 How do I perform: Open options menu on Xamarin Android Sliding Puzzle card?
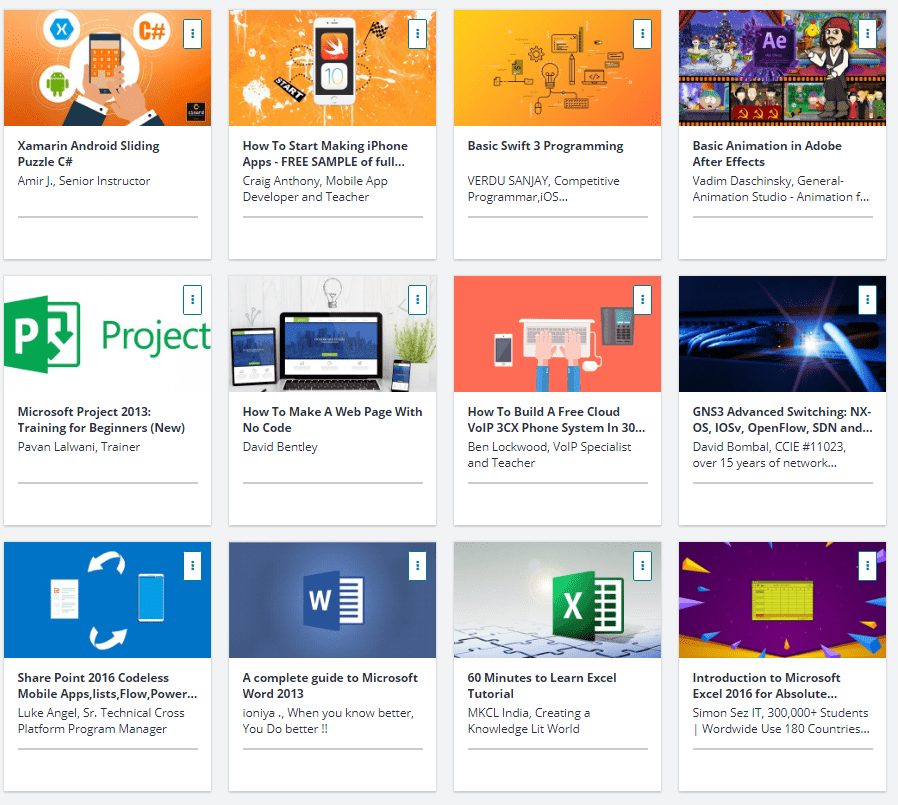tap(193, 33)
